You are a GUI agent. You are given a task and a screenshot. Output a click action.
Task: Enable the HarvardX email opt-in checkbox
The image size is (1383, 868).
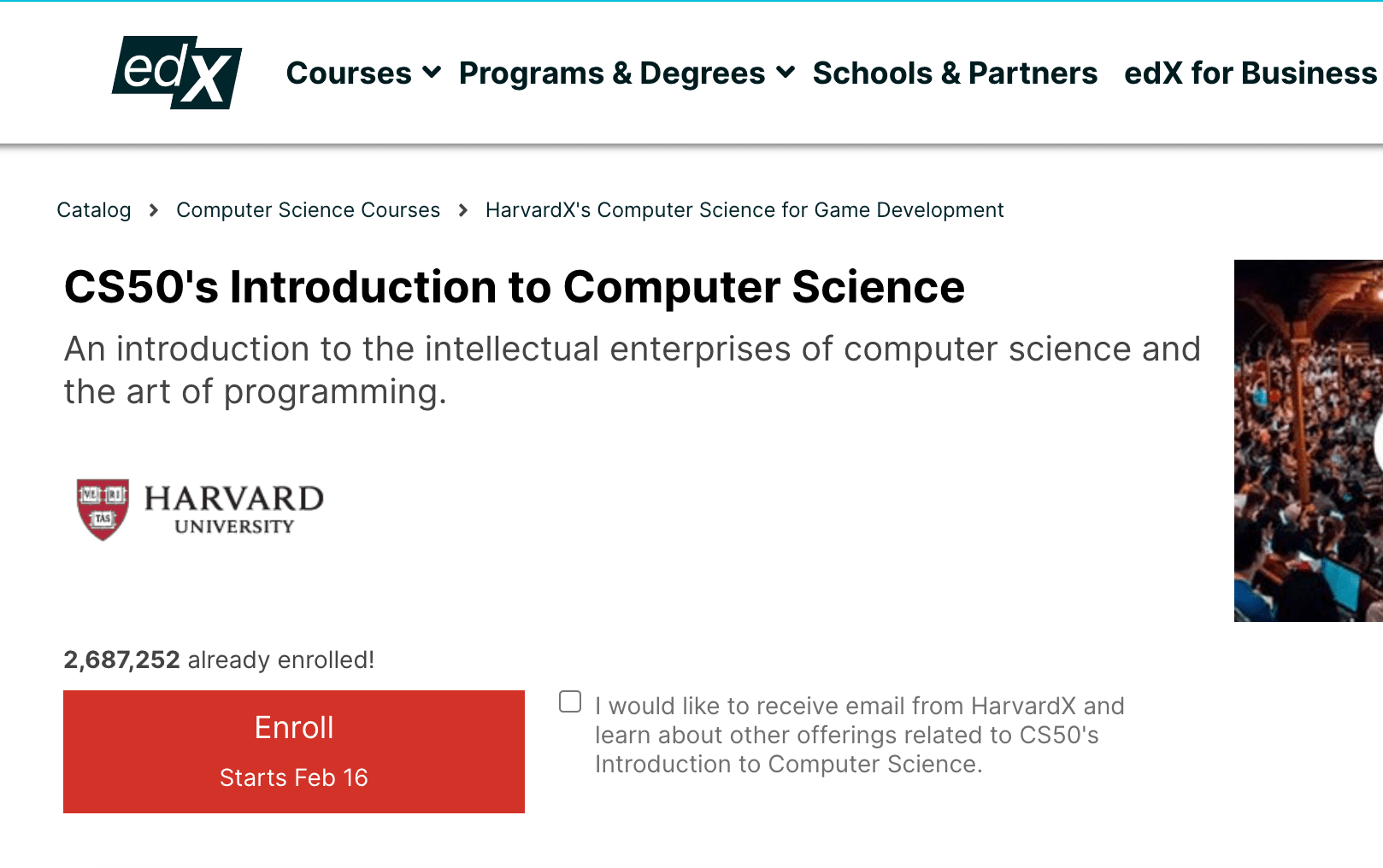pos(570,701)
